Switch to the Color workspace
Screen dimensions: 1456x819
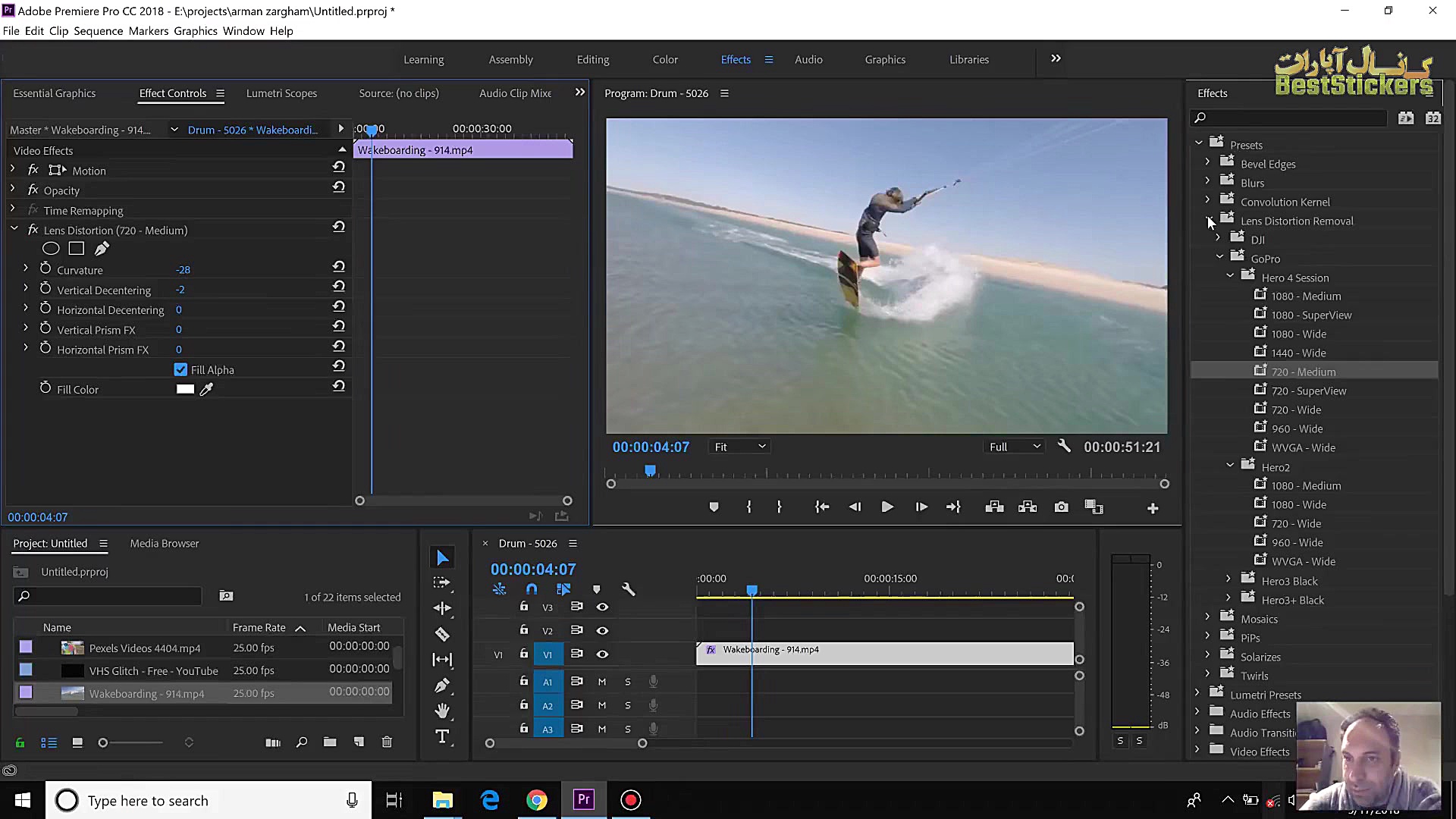(x=664, y=59)
